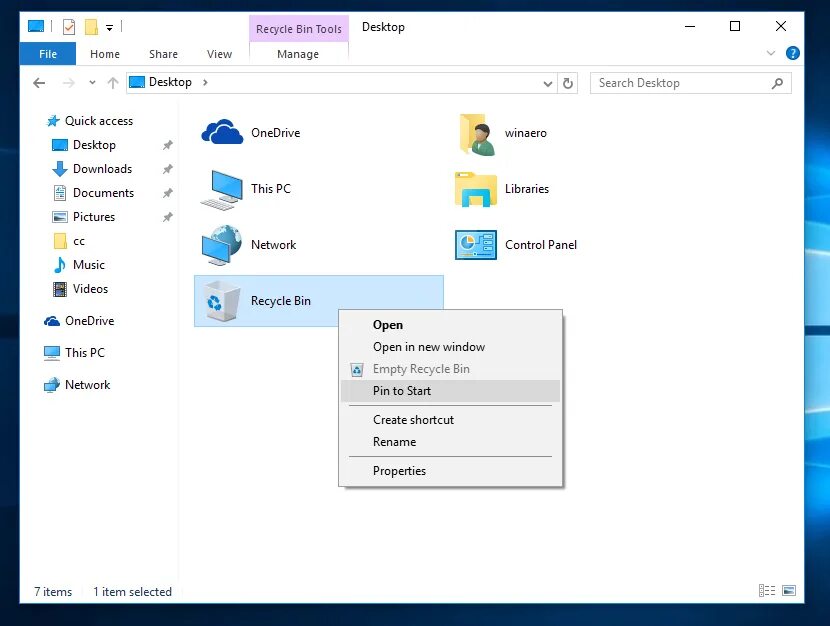Image resolution: width=830 pixels, height=626 pixels.
Task: Open the Recent locations dropdown arrow
Action: pos(92,83)
